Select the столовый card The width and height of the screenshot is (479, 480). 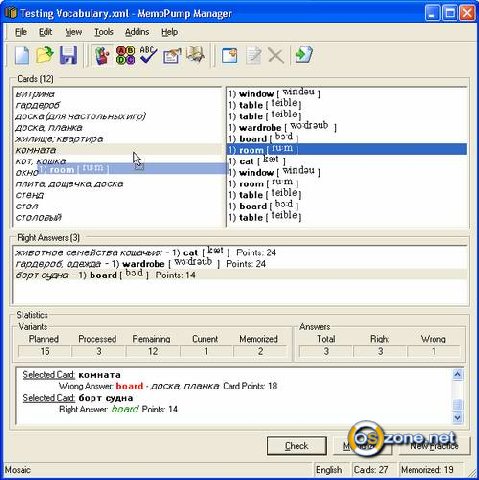tap(117, 217)
